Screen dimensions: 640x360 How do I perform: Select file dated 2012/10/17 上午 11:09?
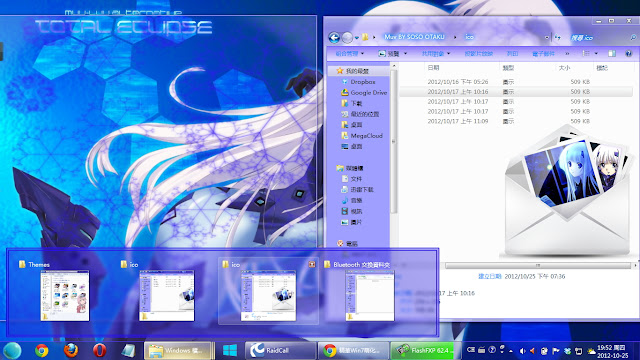pos(516,121)
